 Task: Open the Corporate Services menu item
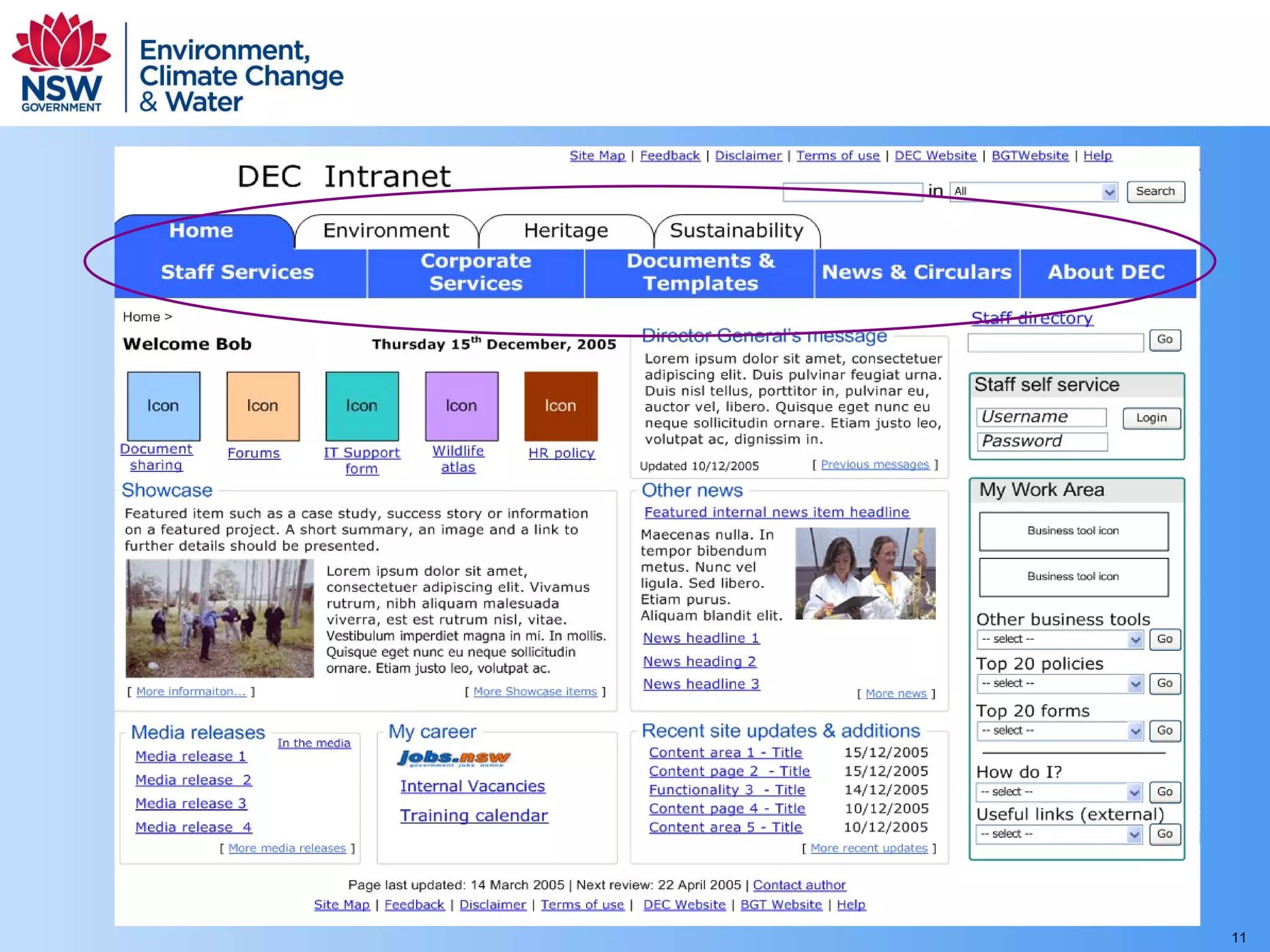click(476, 273)
